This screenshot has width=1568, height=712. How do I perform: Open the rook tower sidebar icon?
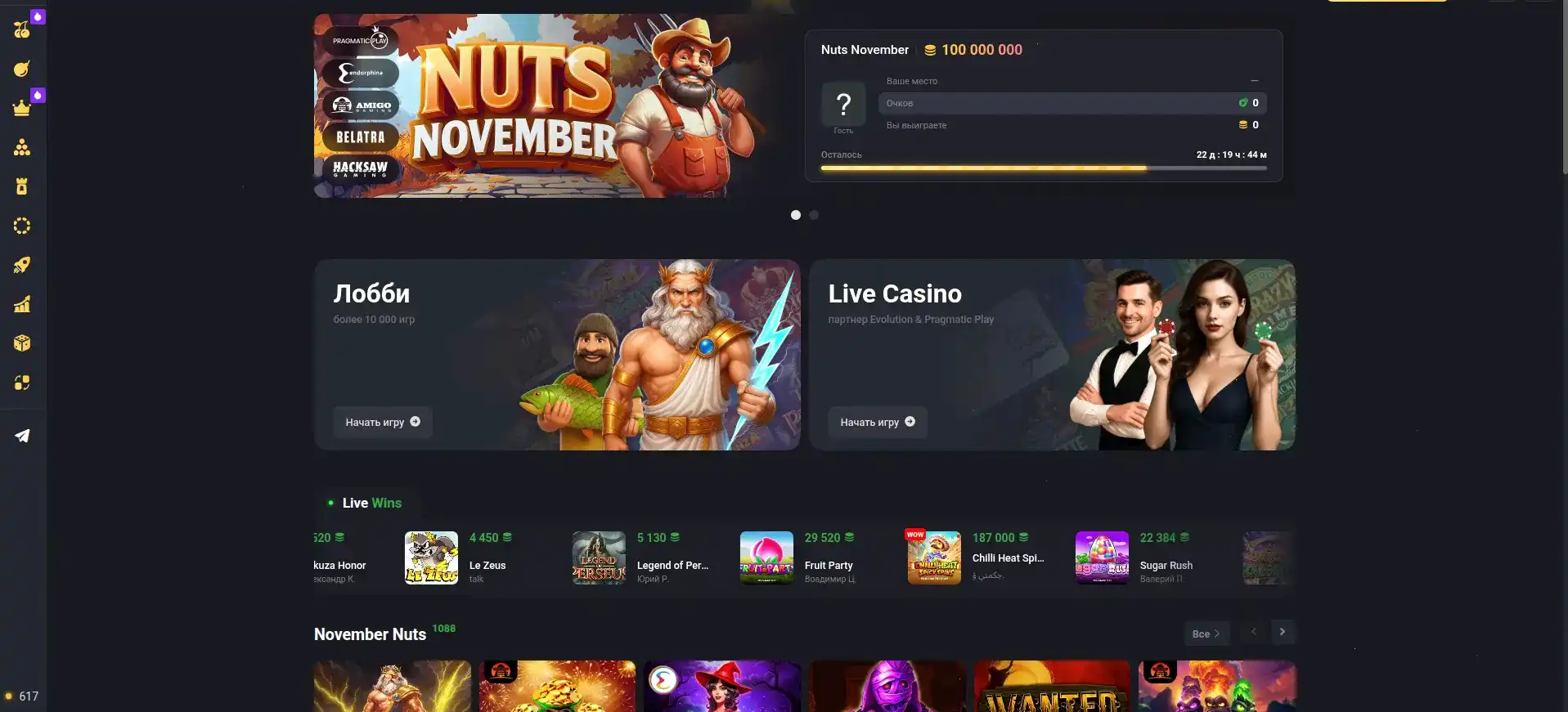pyautogui.click(x=22, y=186)
